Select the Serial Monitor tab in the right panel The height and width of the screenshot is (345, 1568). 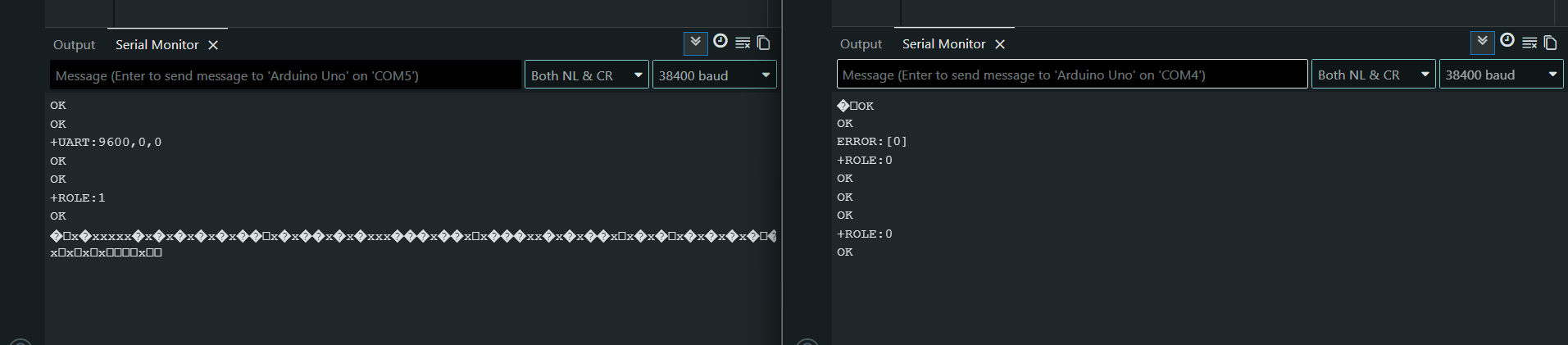[x=943, y=44]
